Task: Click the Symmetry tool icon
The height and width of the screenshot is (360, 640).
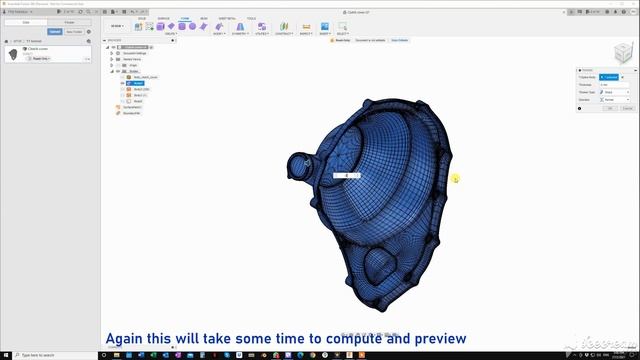Action: tap(240, 27)
